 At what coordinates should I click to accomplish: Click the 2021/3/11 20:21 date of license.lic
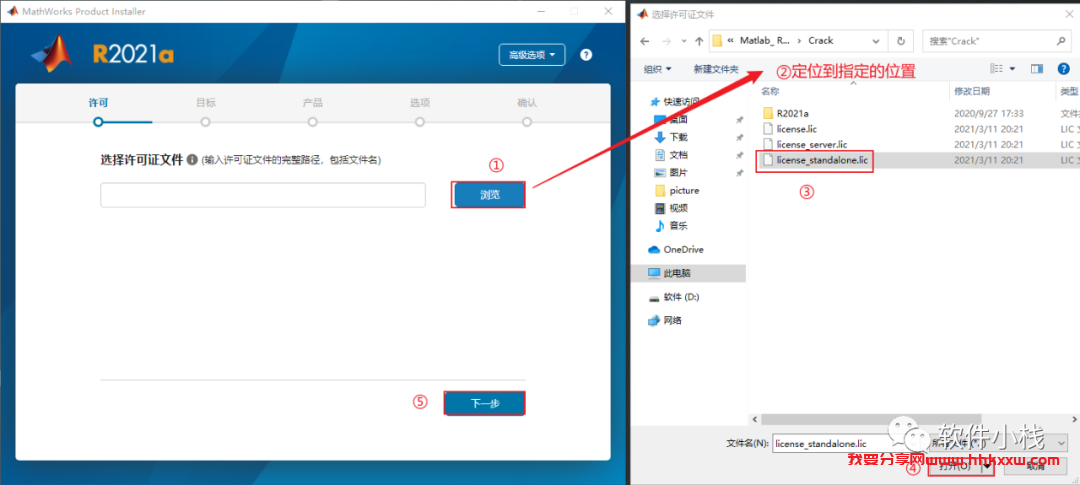coord(988,128)
